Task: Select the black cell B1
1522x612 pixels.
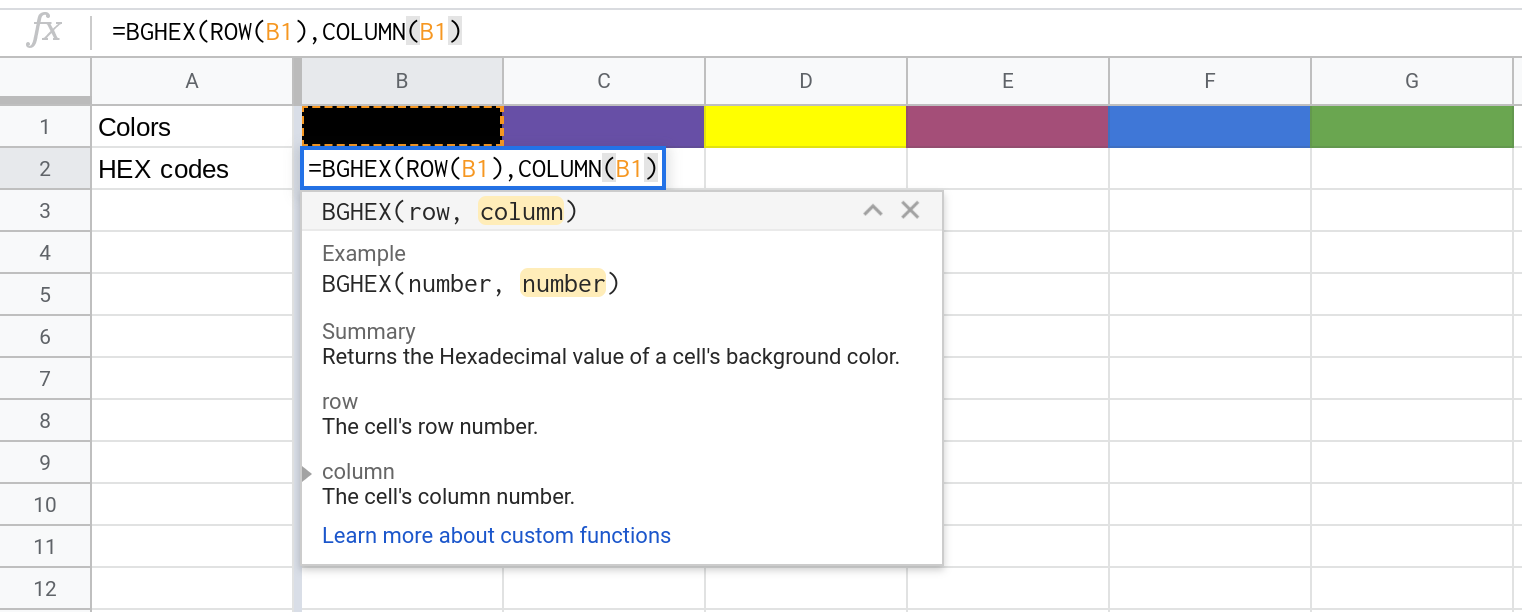Action: click(x=402, y=127)
